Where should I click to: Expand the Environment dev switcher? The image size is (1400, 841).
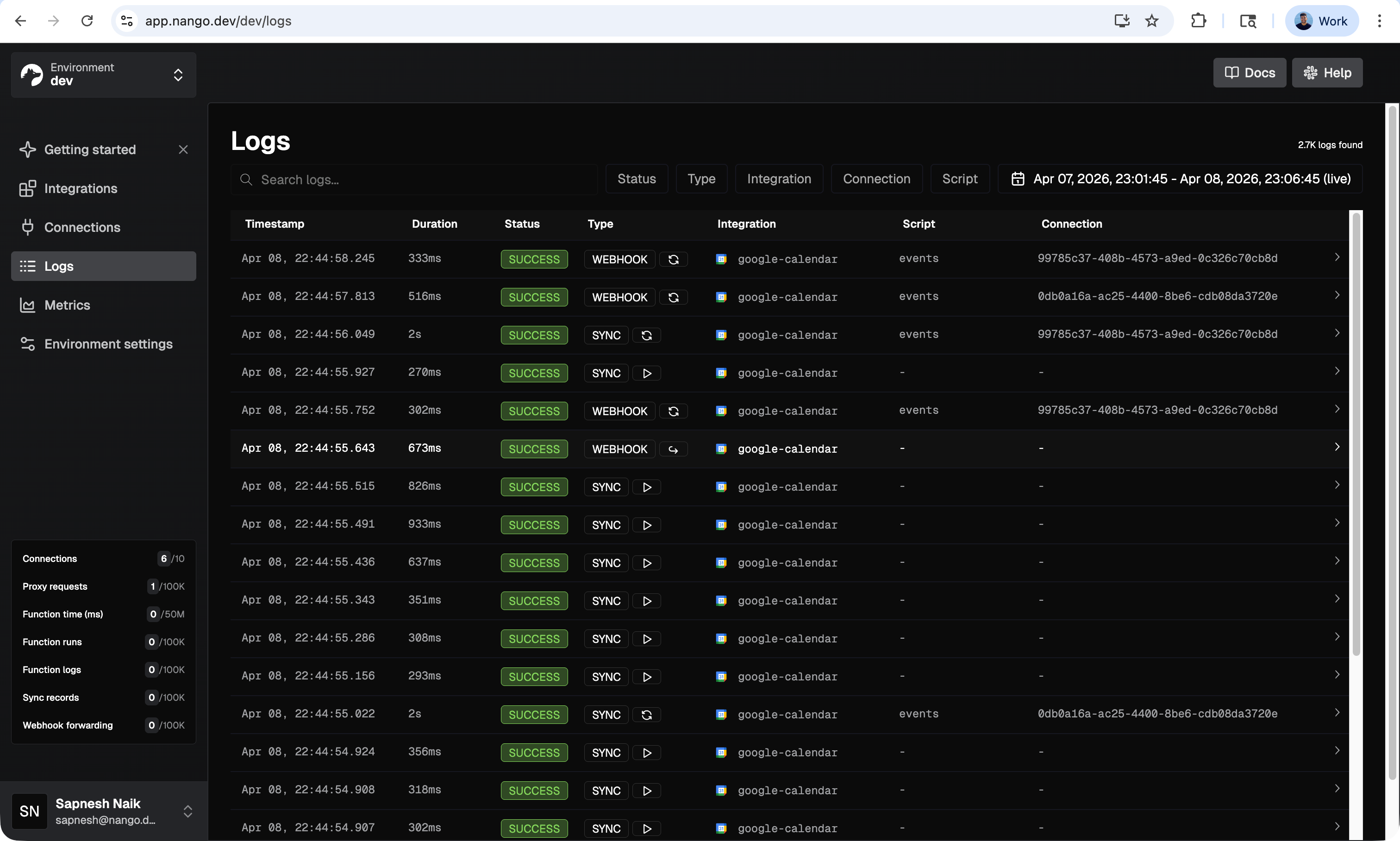click(178, 75)
